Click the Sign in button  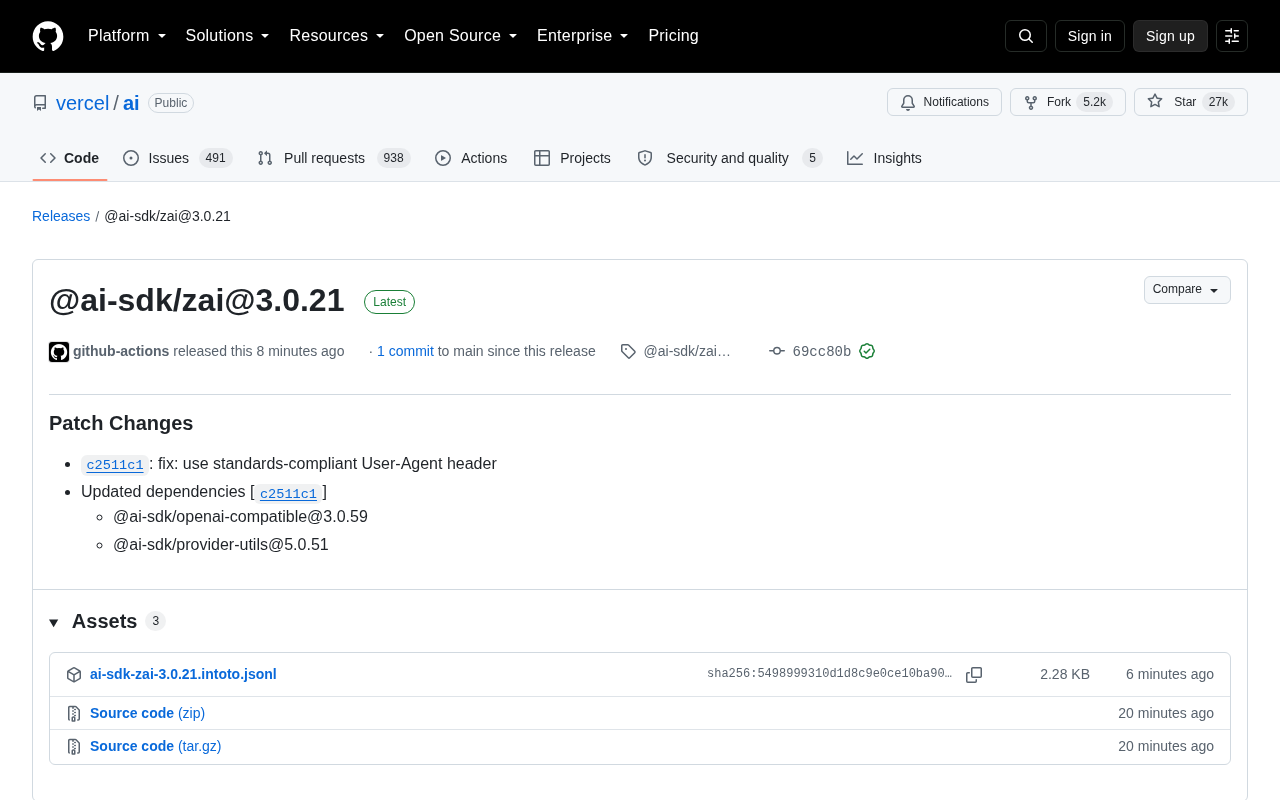[x=1090, y=36]
